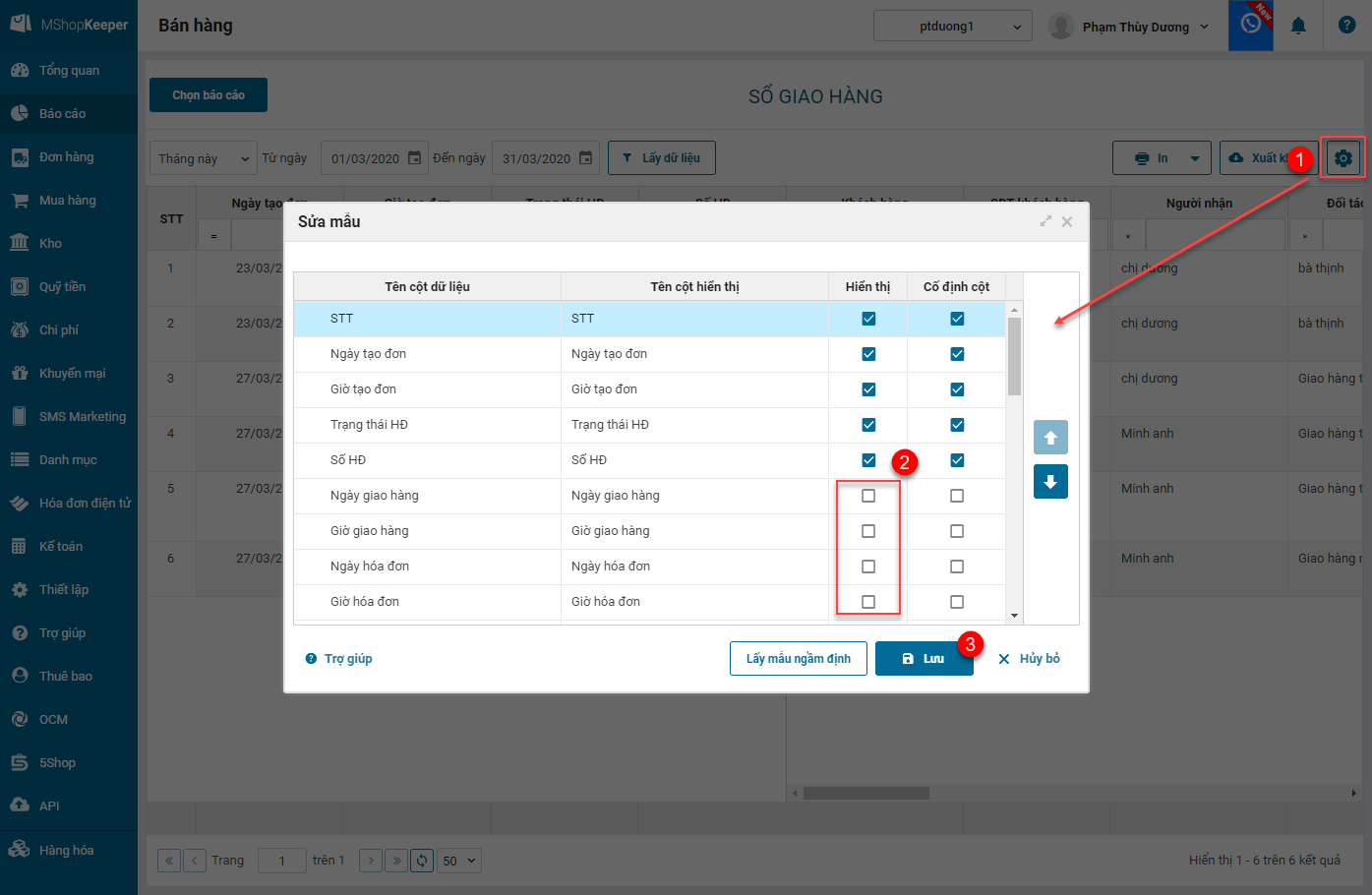Open calendar for Từ ngày date
This screenshot has height=895, width=1372.
[414, 157]
